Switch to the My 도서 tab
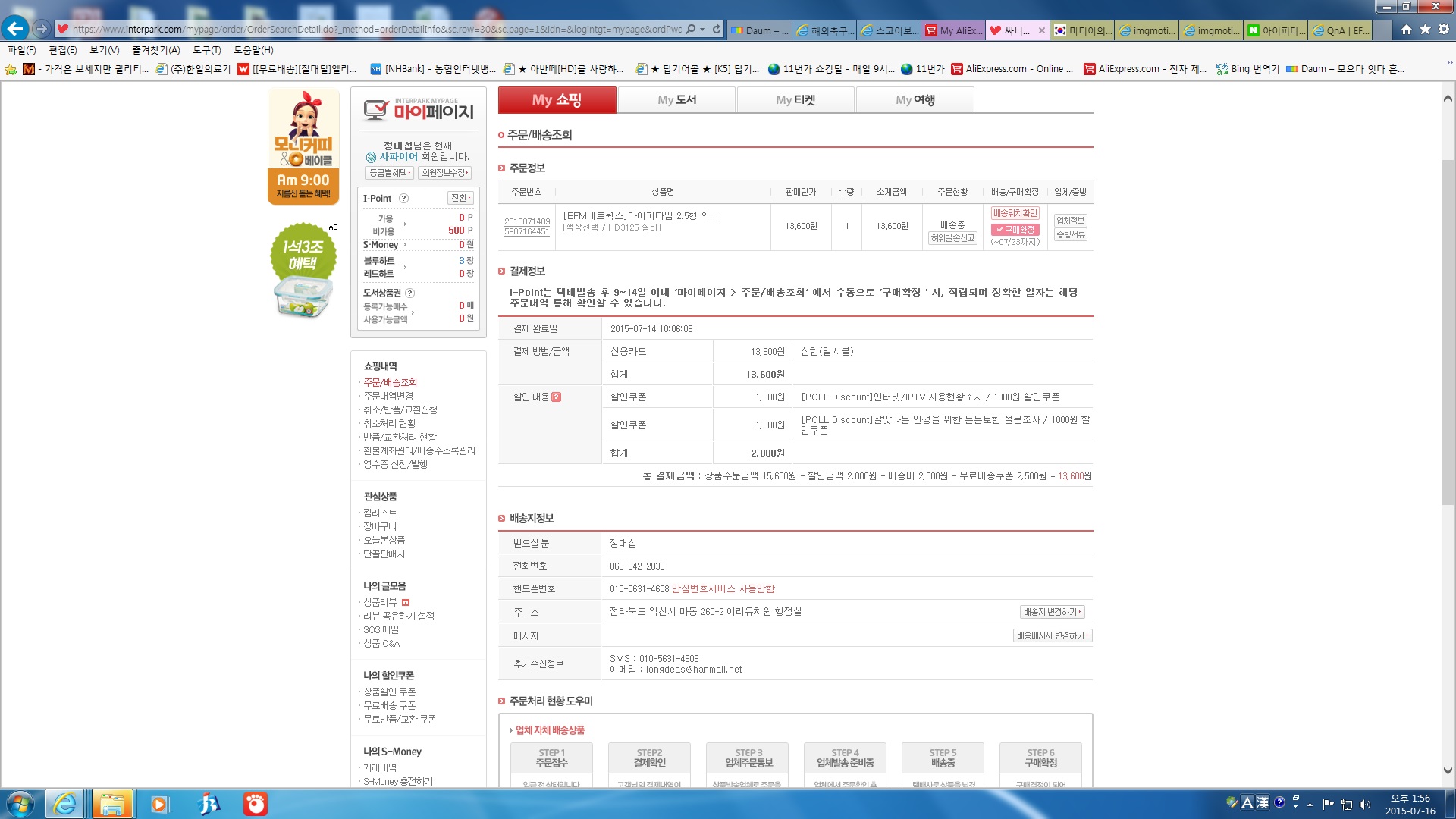This screenshot has width=1456, height=819. [676, 100]
